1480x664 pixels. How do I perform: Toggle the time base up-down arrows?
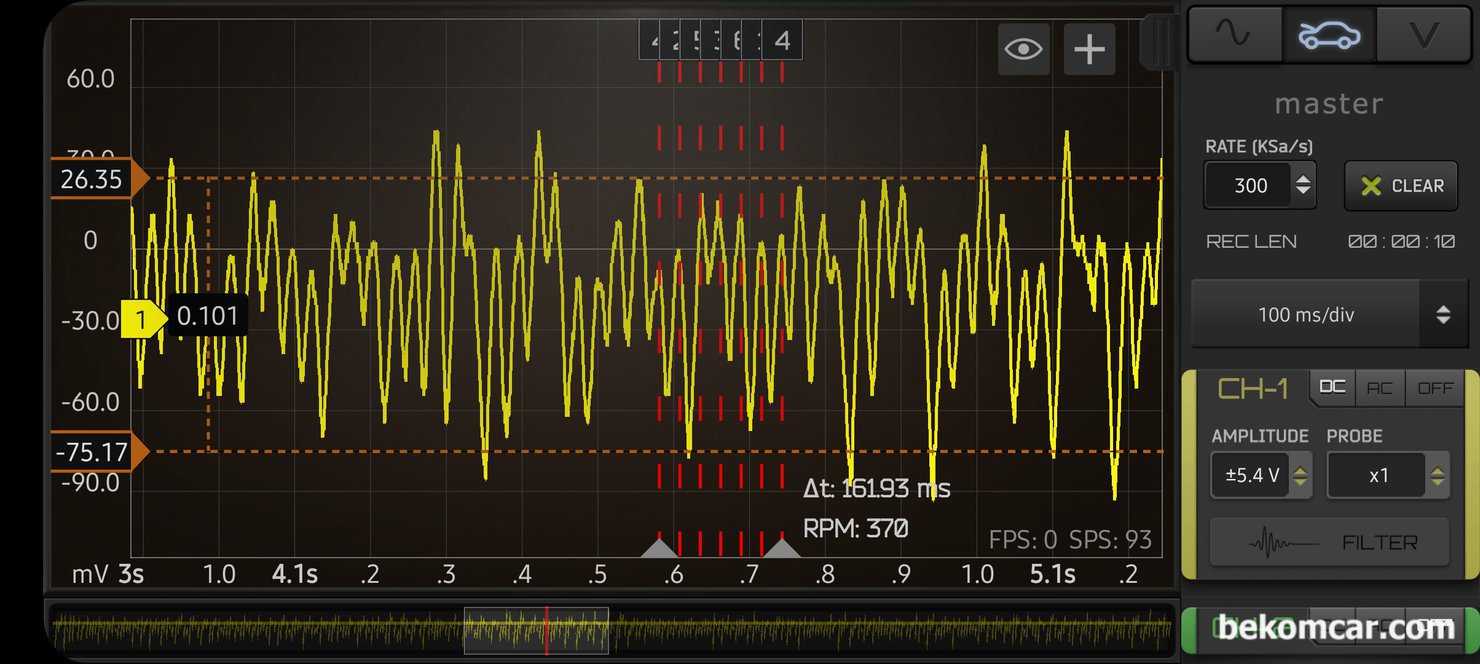tap(1443, 315)
